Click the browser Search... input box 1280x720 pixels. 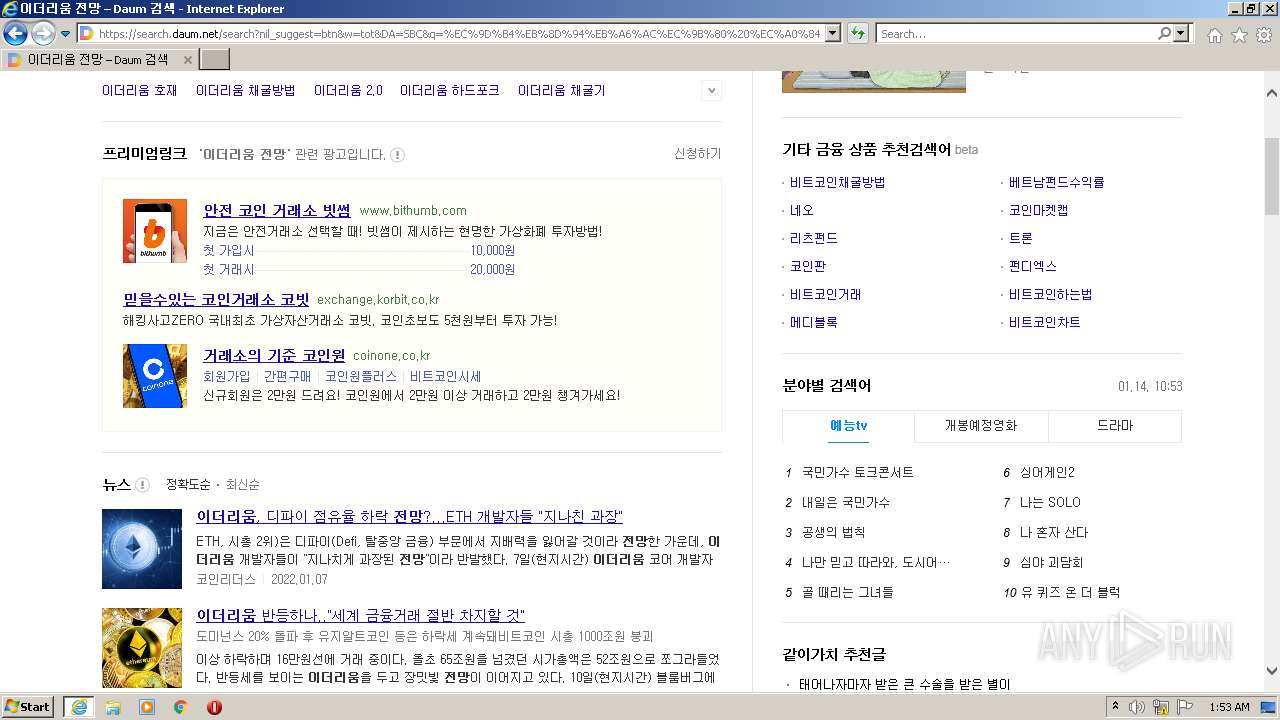tap(1016, 34)
